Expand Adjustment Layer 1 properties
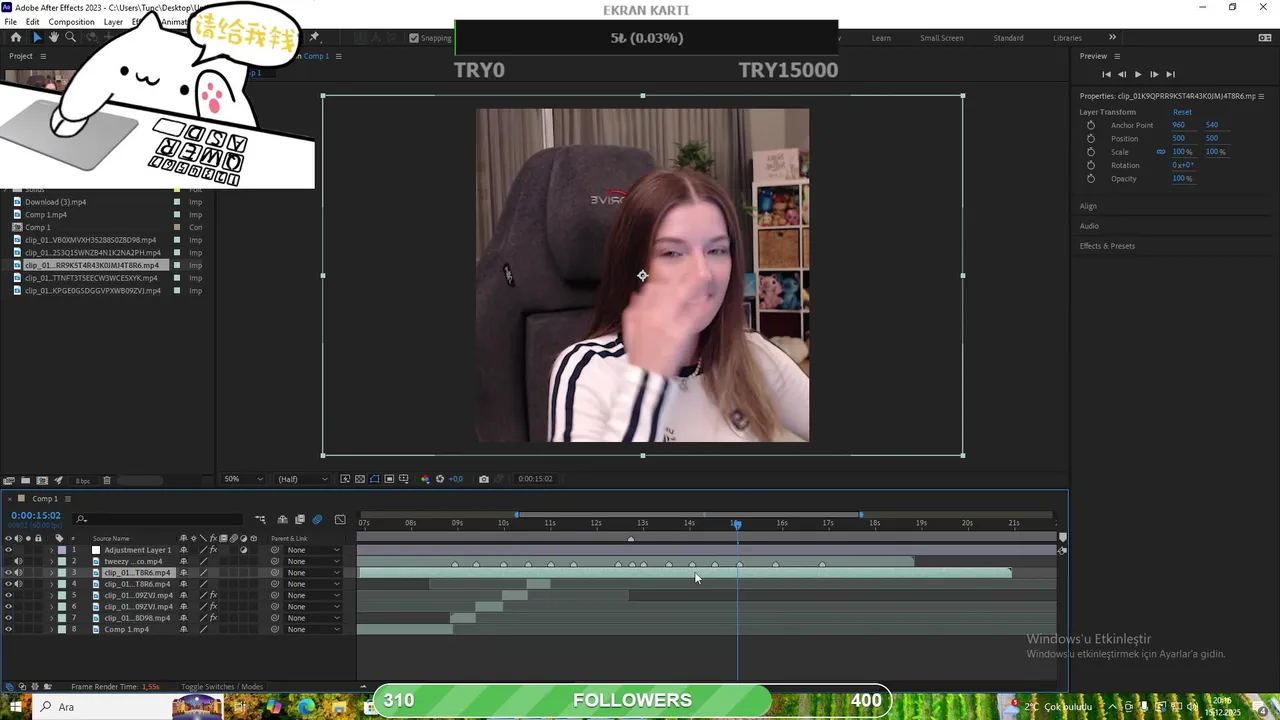Image resolution: width=1280 pixels, height=720 pixels. [x=51, y=550]
